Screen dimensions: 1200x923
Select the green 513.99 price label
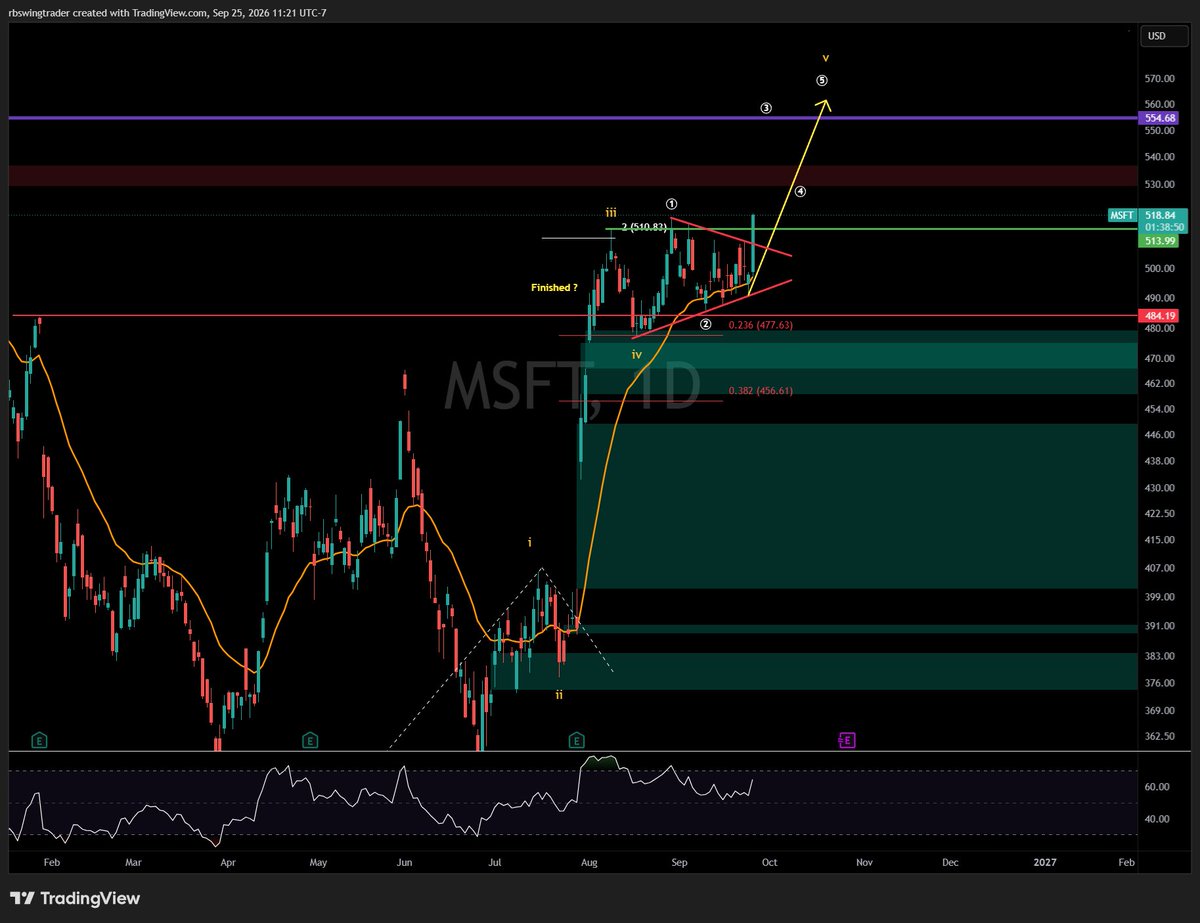tap(1158, 240)
